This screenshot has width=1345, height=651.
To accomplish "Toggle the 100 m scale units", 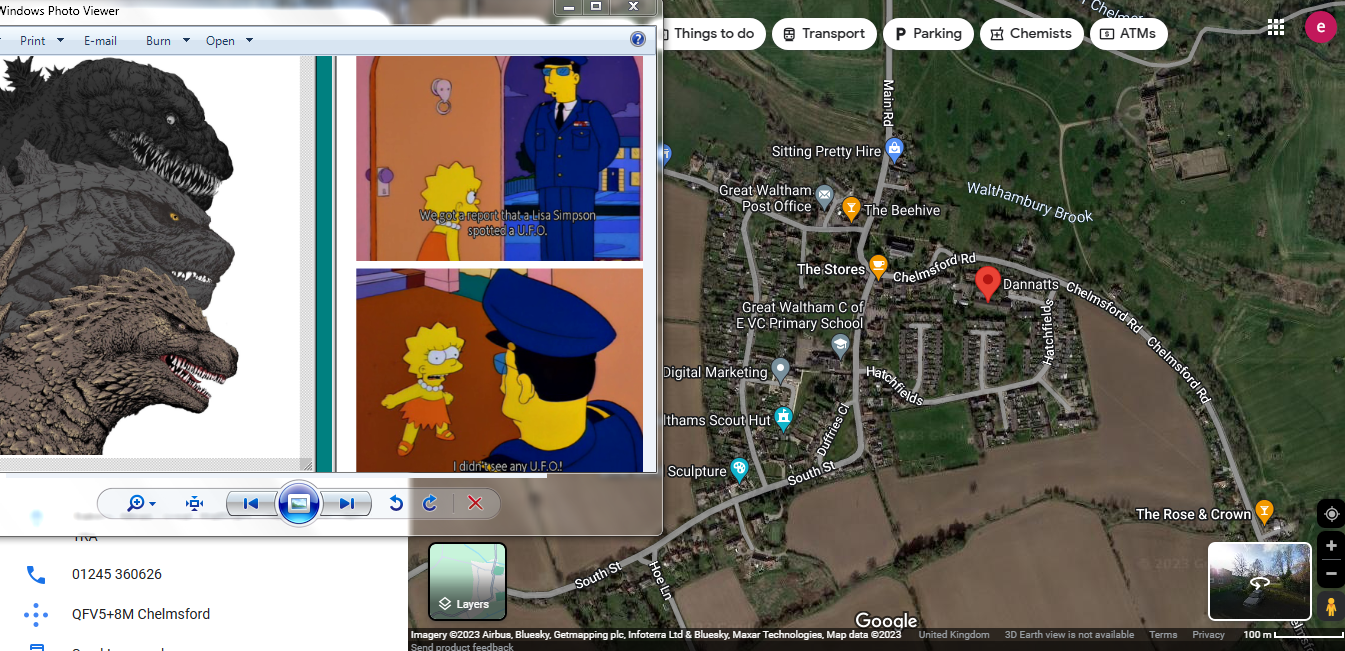I will point(1292,635).
